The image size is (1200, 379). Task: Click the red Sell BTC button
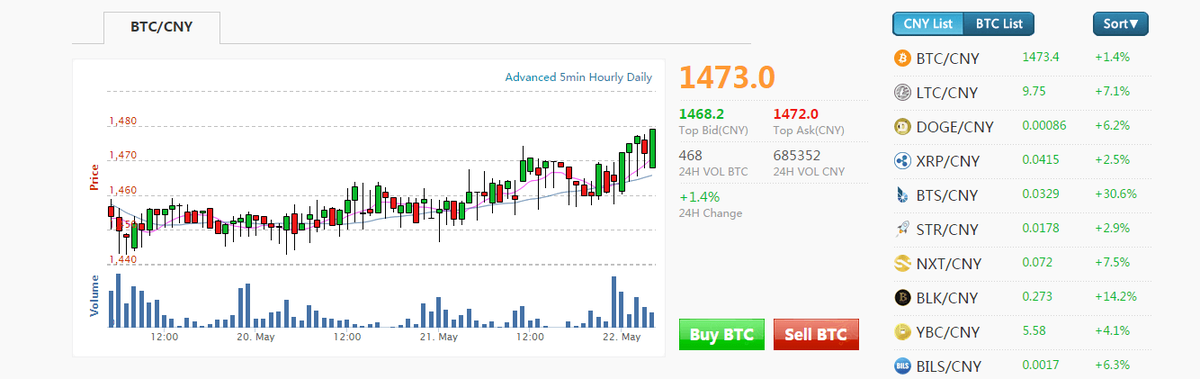coord(816,334)
